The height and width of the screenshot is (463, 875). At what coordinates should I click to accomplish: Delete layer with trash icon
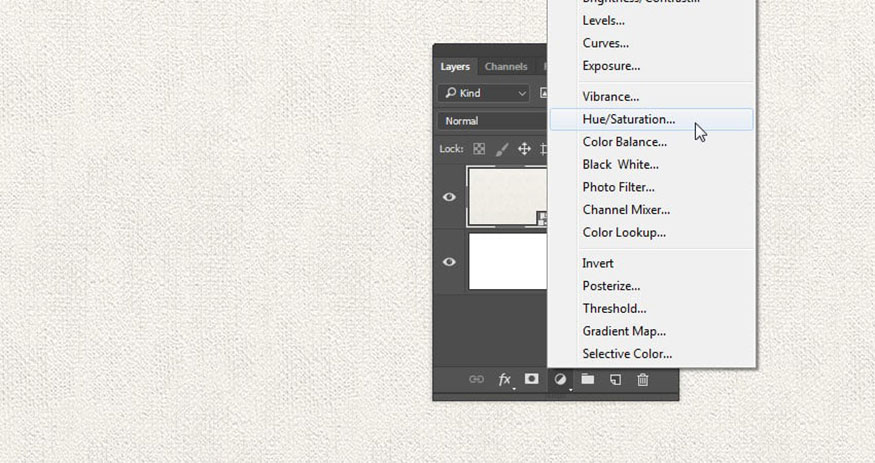click(x=643, y=379)
